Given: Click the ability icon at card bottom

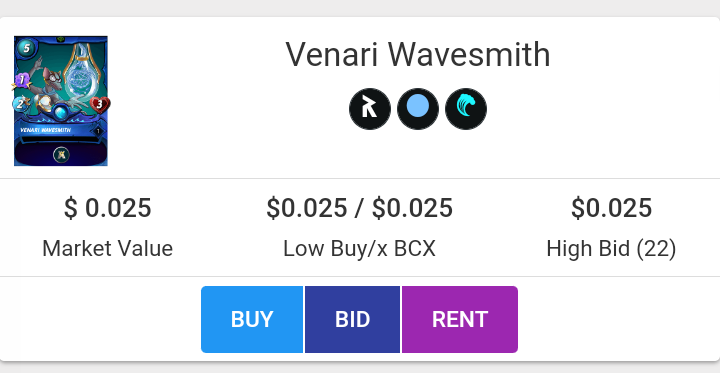Looking at the screenshot, I should click(61, 155).
